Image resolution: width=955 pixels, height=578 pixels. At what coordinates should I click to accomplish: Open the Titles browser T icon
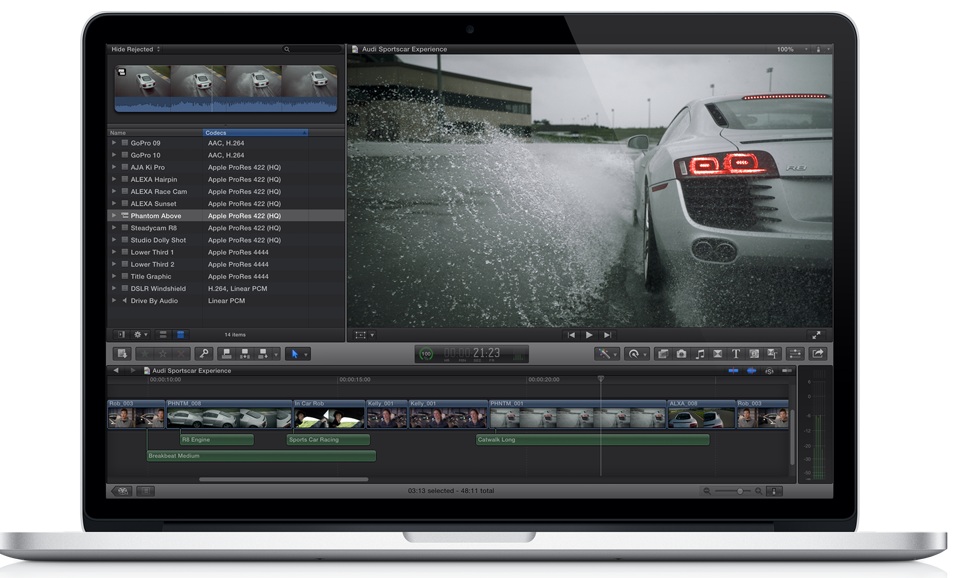tap(736, 353)
